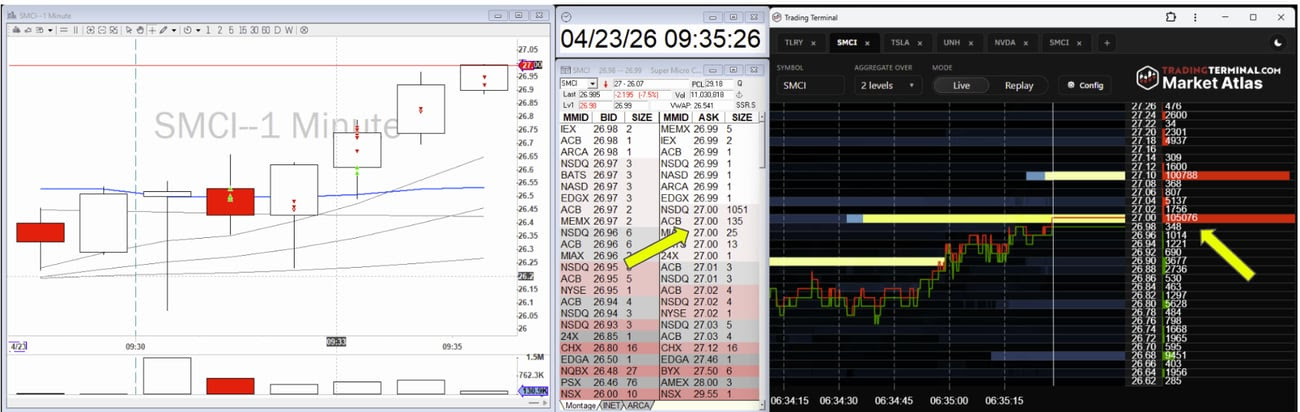Click the dark mode moon icon

[x=1278, y=43]
